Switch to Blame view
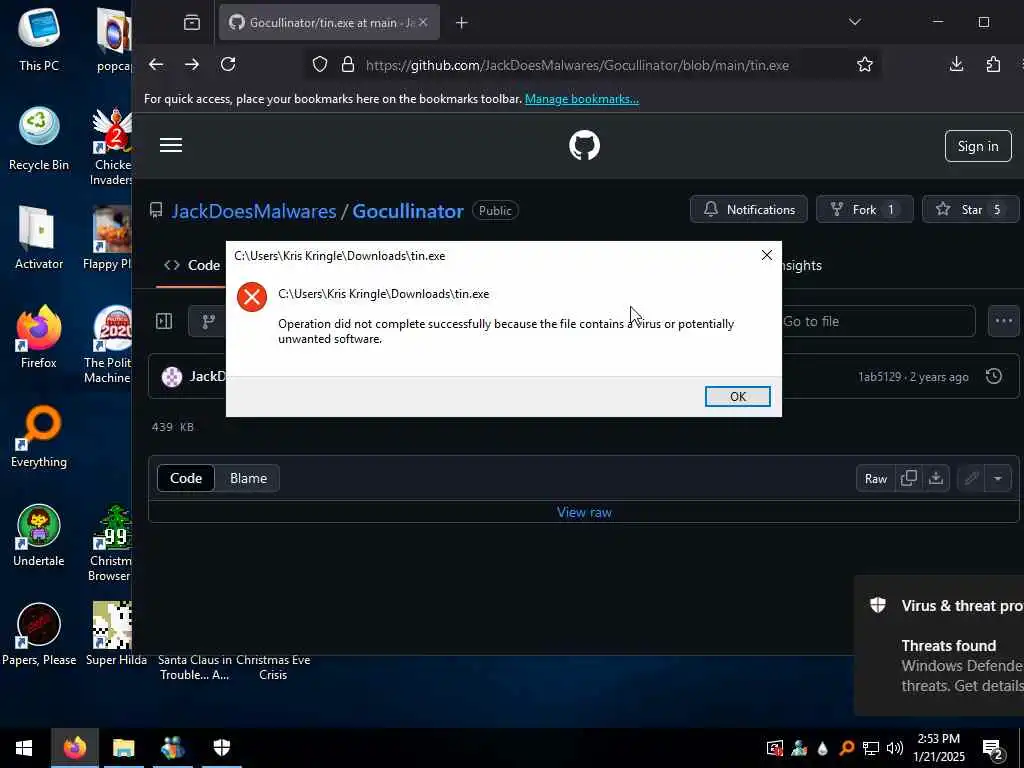 tap(248, 478)
